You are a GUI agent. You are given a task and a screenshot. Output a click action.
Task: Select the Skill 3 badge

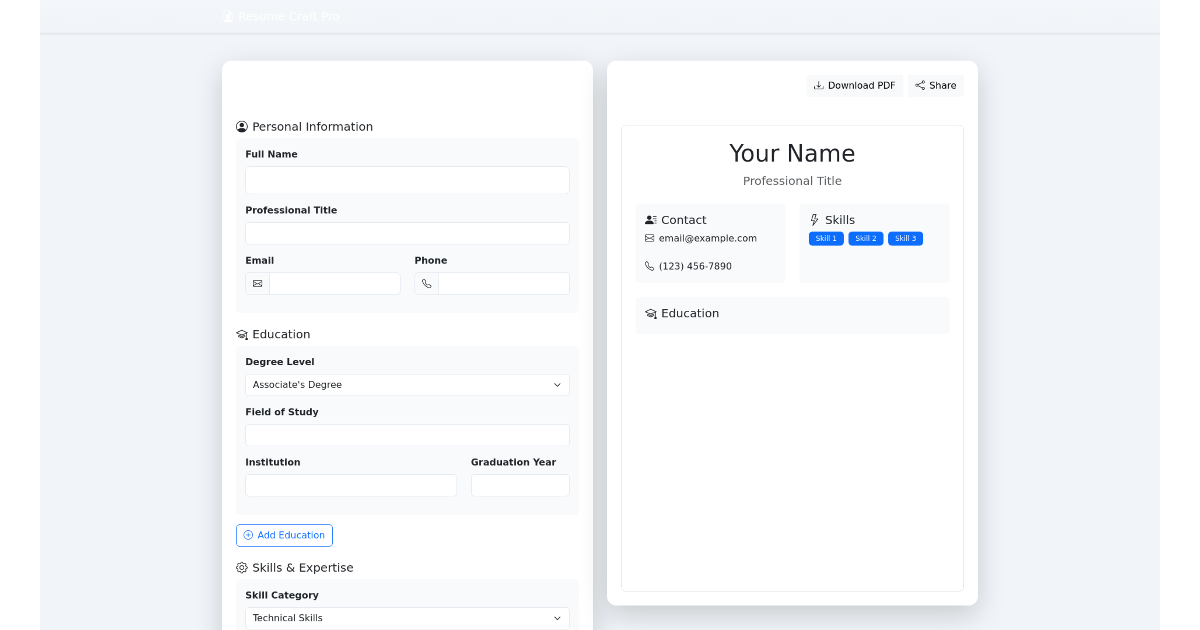point(905,238)
